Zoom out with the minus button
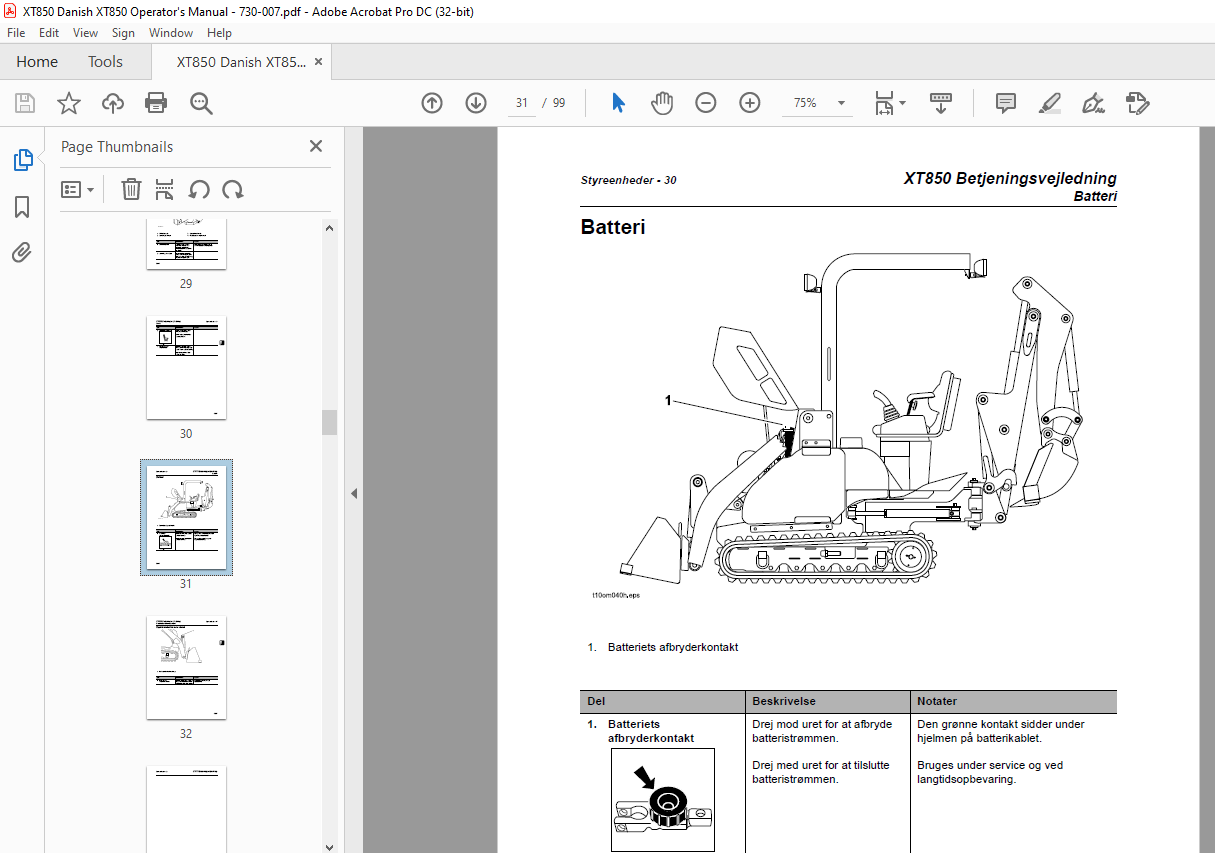The height and width of the screenshot is (853, 1215). click(x=706, y=103)
